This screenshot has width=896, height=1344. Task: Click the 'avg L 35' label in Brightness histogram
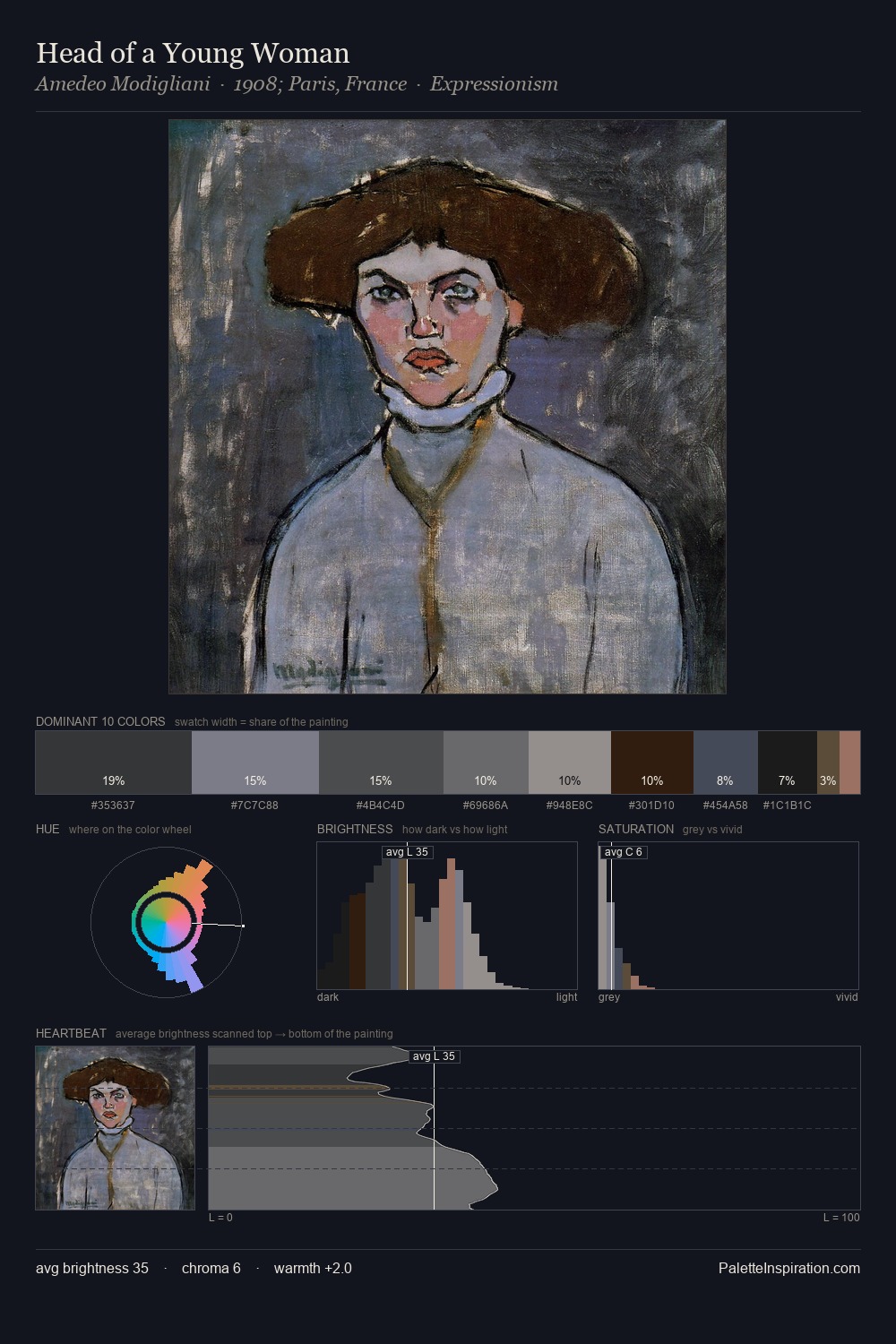[x=408, y=852]
